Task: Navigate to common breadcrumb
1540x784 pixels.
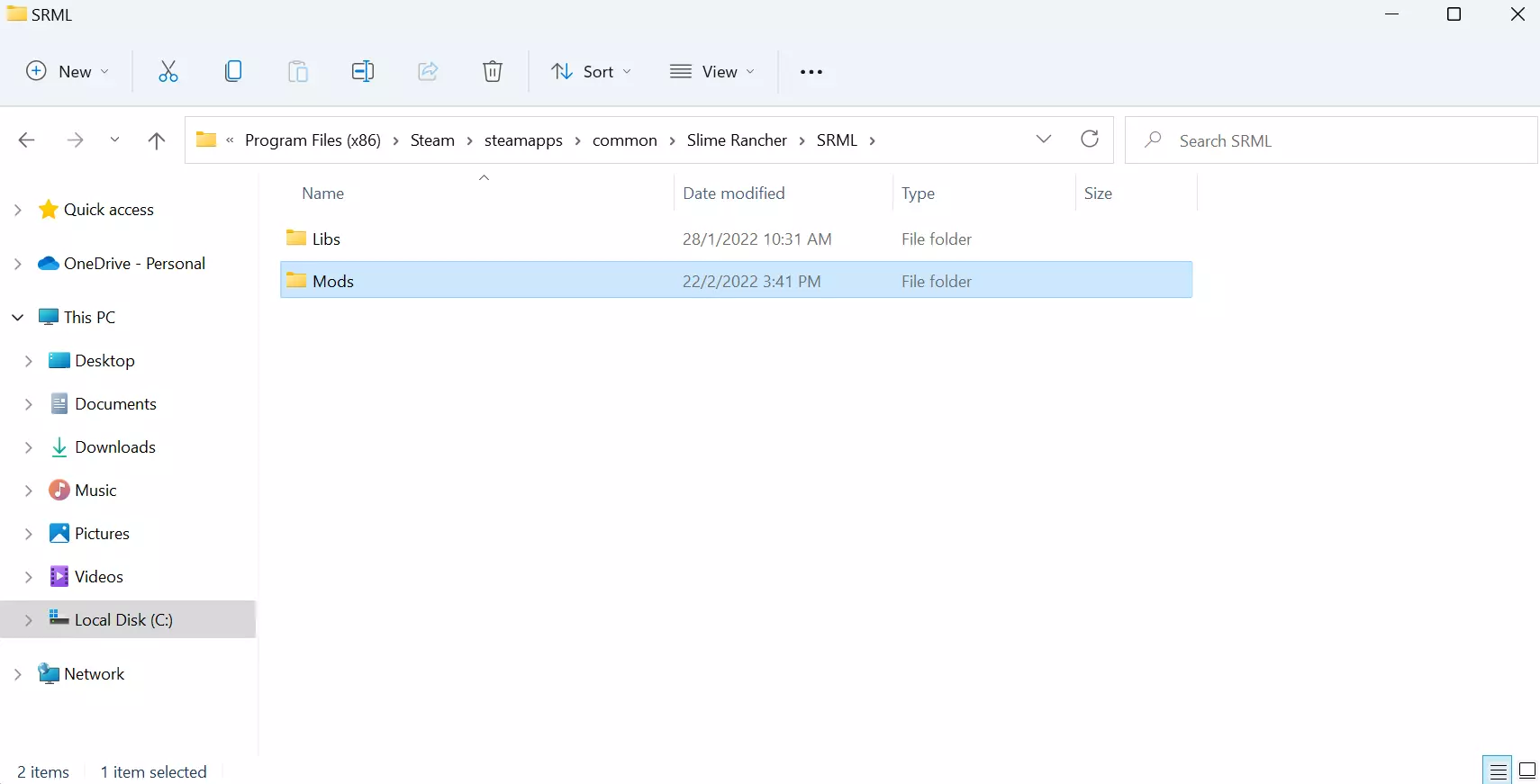Action: tap(625, 140)
